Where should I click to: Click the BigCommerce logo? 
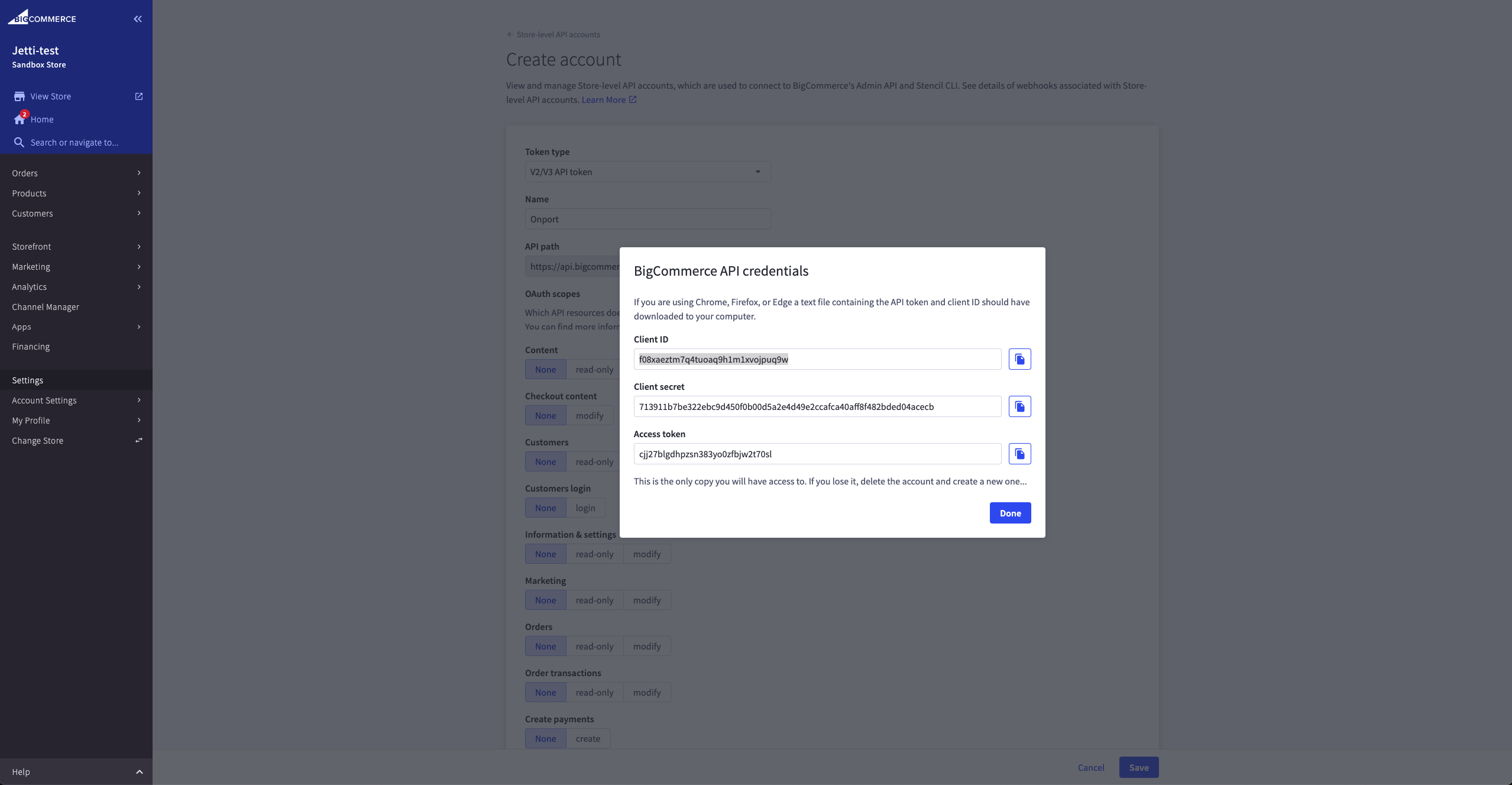point(41,18)
